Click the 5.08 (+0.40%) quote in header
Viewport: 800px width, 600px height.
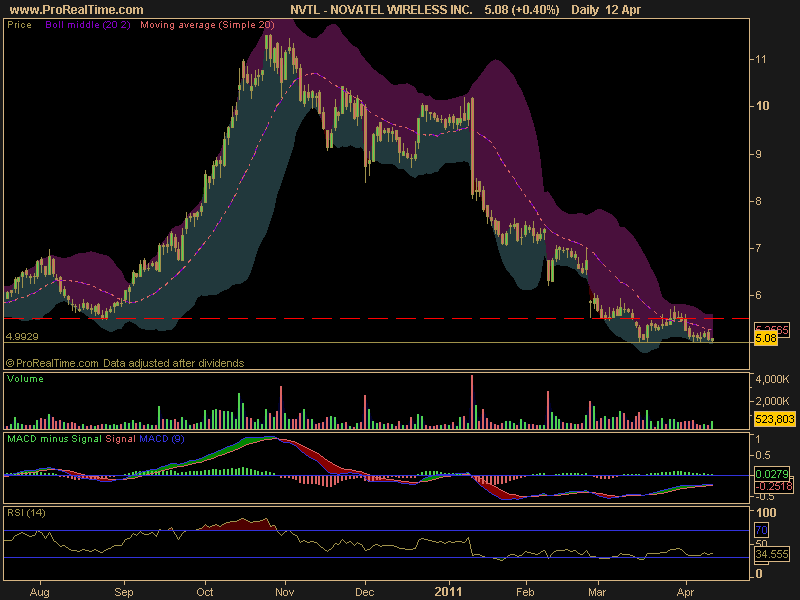point(521,10)
